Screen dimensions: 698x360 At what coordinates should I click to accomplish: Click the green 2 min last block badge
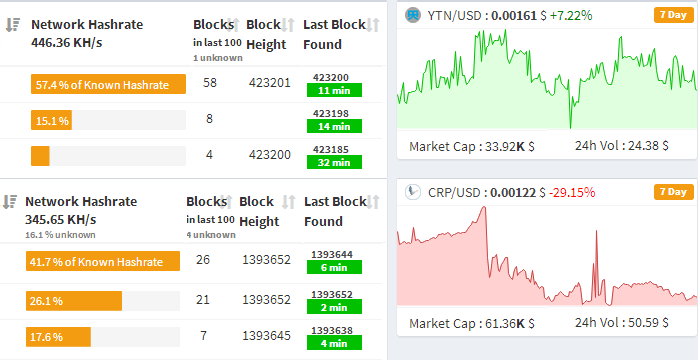334,307
